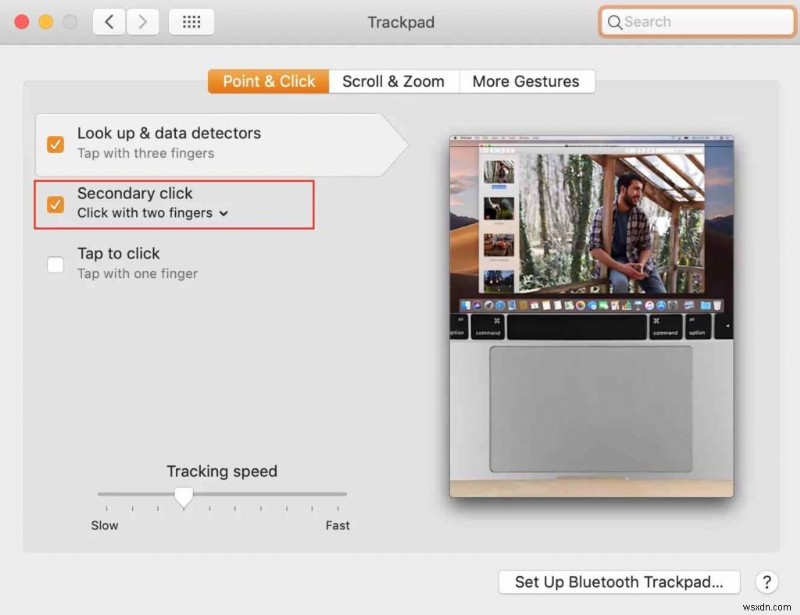
Task: Disable Look up & data detectors
Action: (x=55, y=144)
